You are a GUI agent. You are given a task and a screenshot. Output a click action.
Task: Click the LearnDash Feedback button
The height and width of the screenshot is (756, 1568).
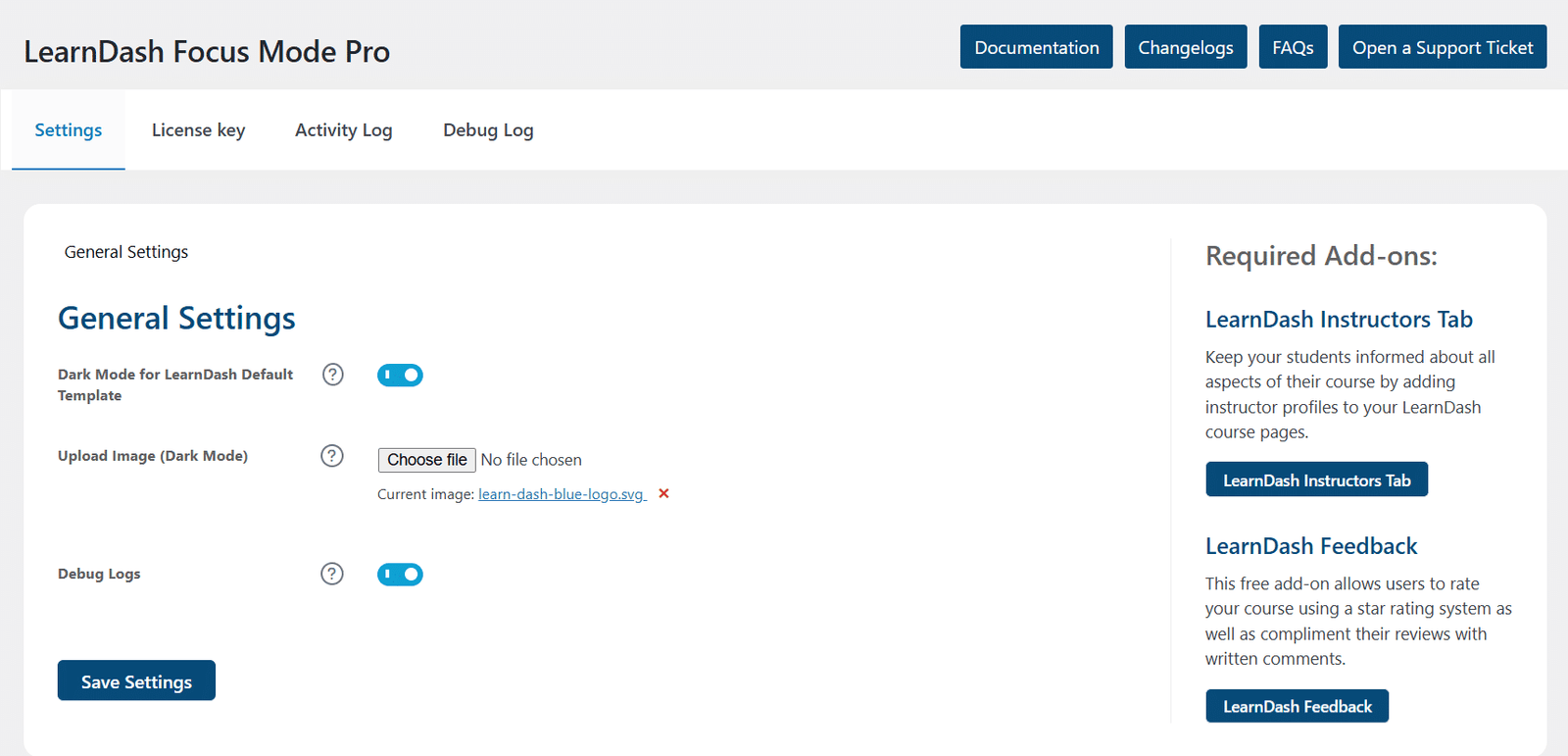1298,706
